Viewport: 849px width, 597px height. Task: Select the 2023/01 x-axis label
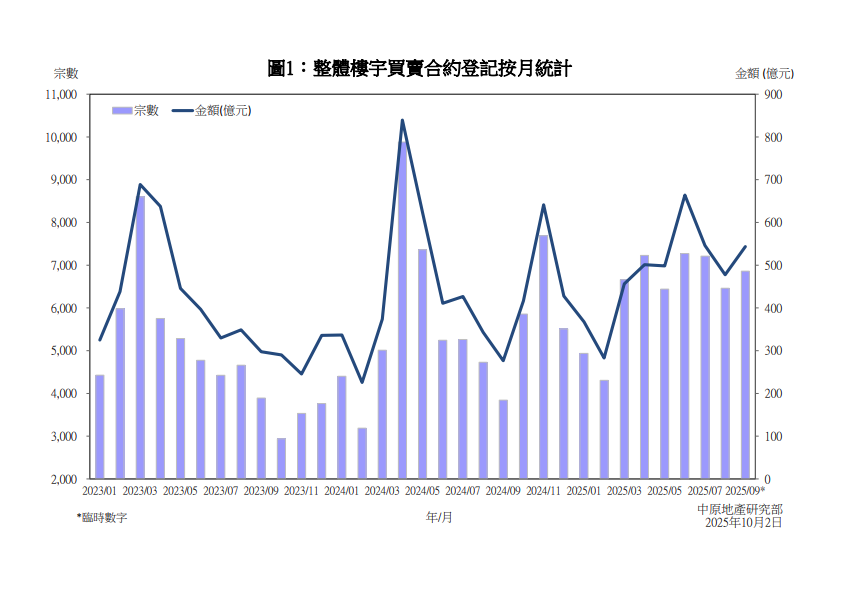[99, 491]
